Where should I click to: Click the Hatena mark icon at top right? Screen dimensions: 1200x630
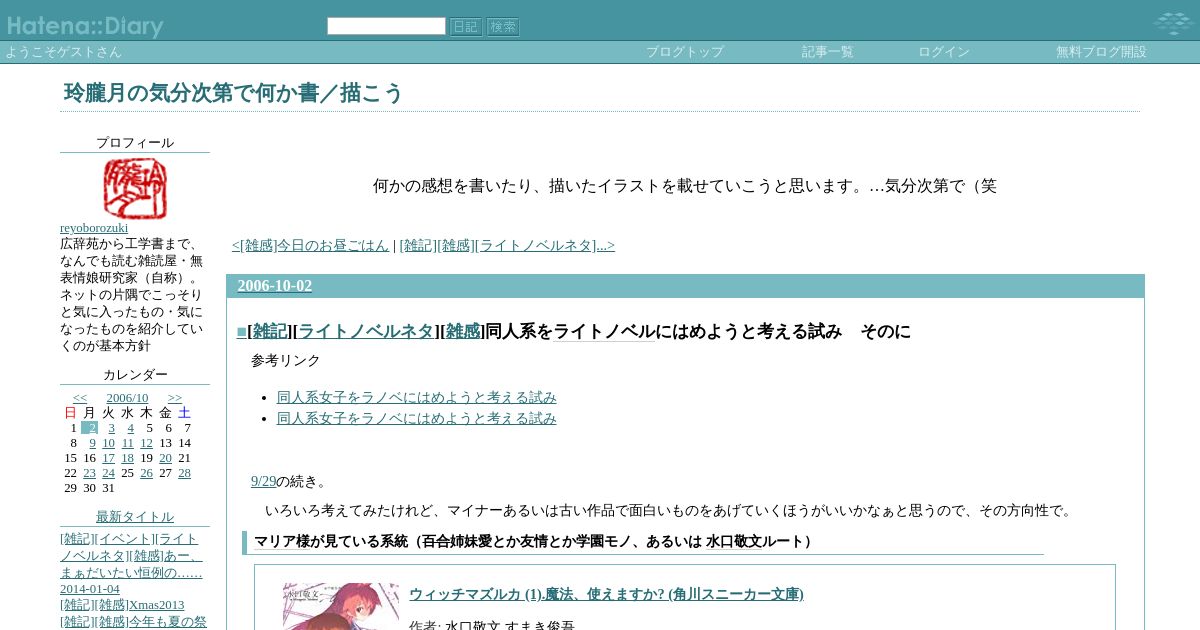(x=1172, y=23)
